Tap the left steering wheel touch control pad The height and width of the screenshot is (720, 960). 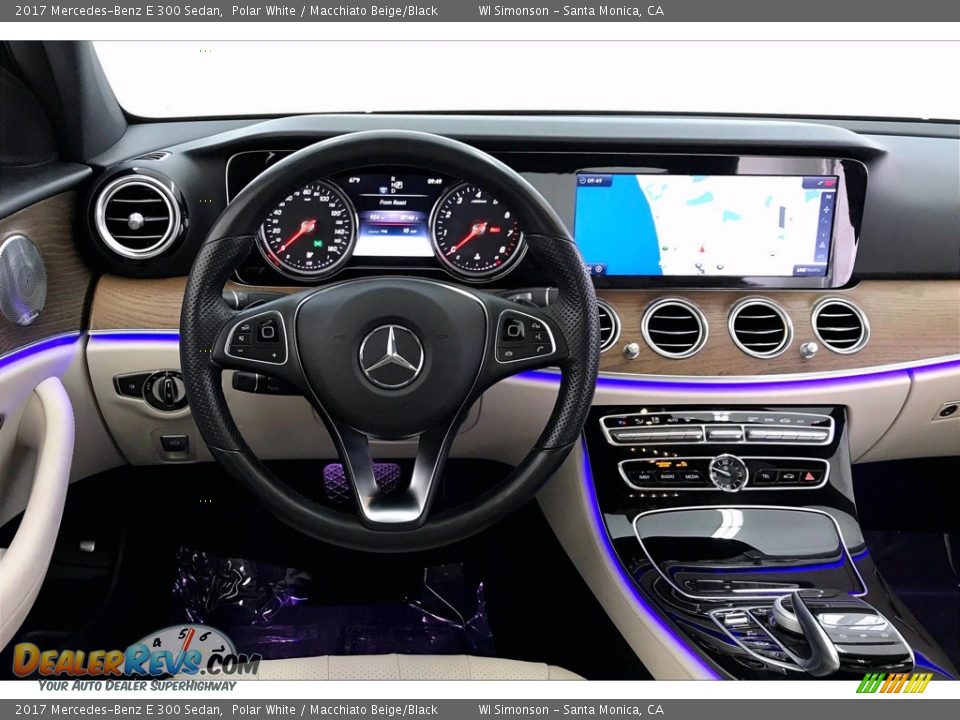point(268,331)
